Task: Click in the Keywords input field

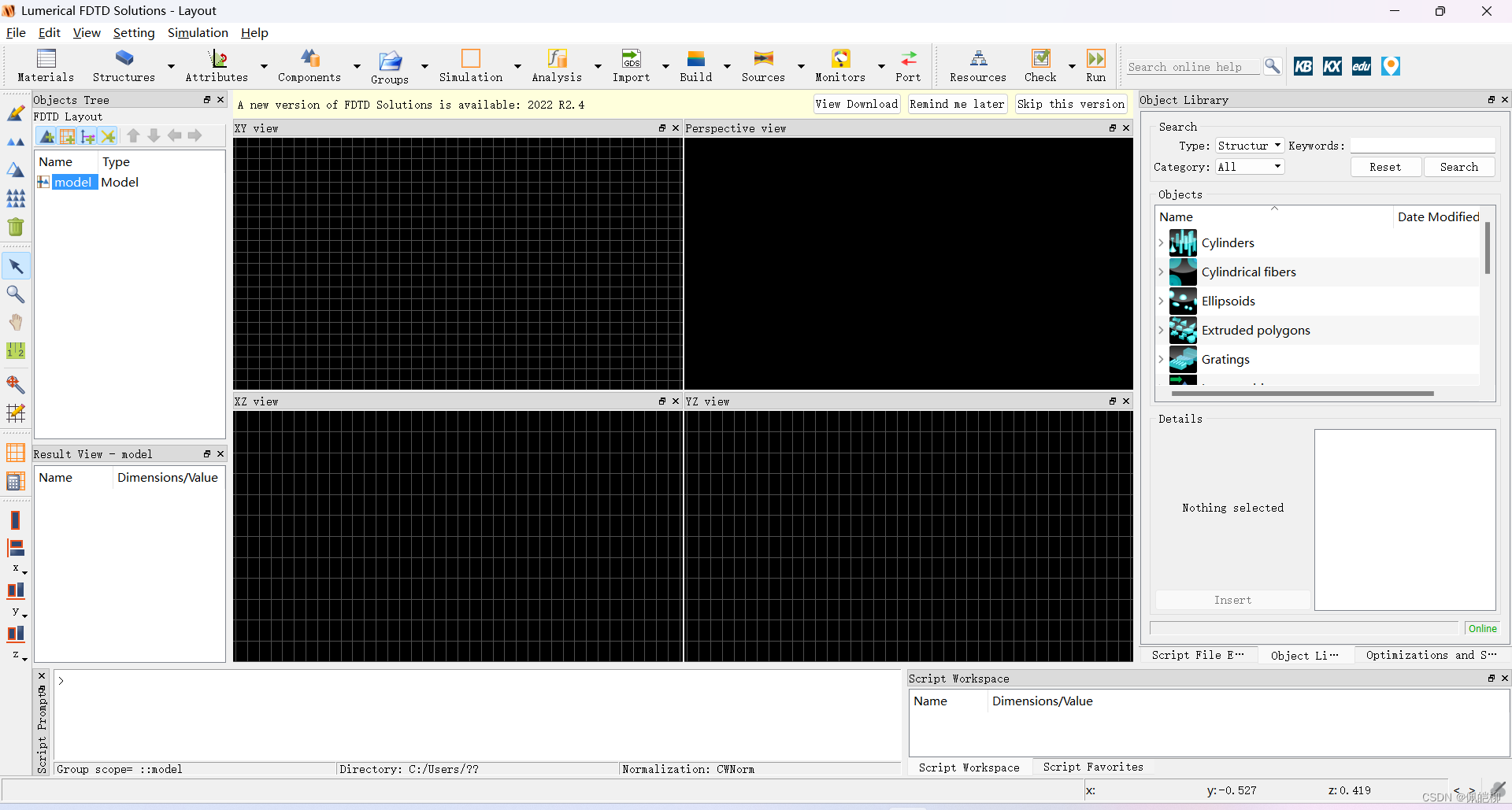Action: click(x=1422, y=146)
